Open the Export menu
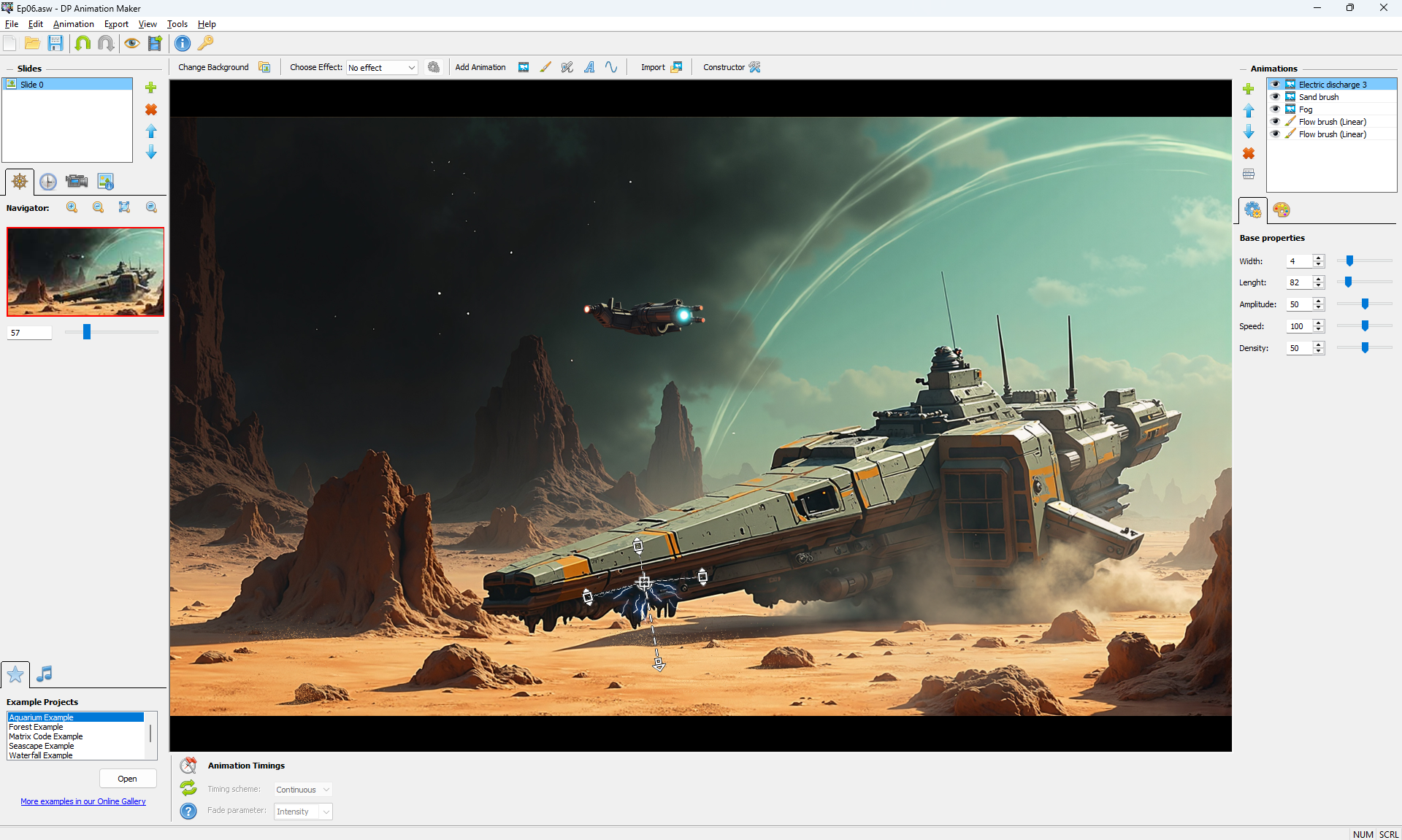 point(116,24)
